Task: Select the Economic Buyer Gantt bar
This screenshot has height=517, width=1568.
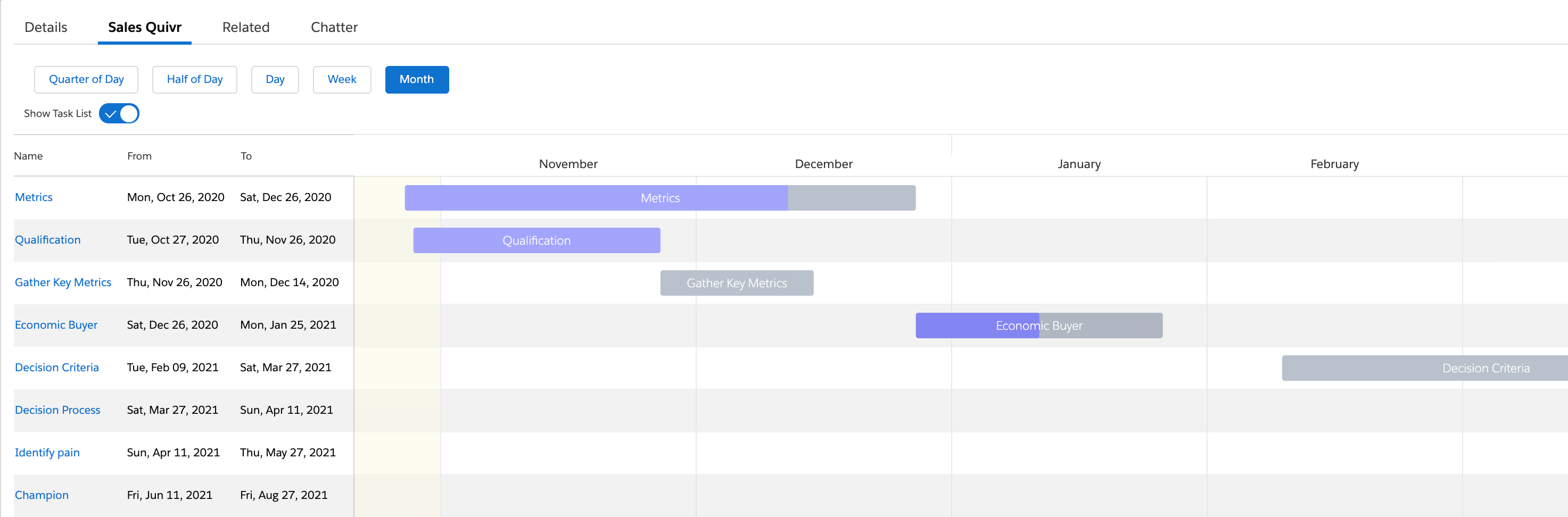Action: tap(1039, 326)
